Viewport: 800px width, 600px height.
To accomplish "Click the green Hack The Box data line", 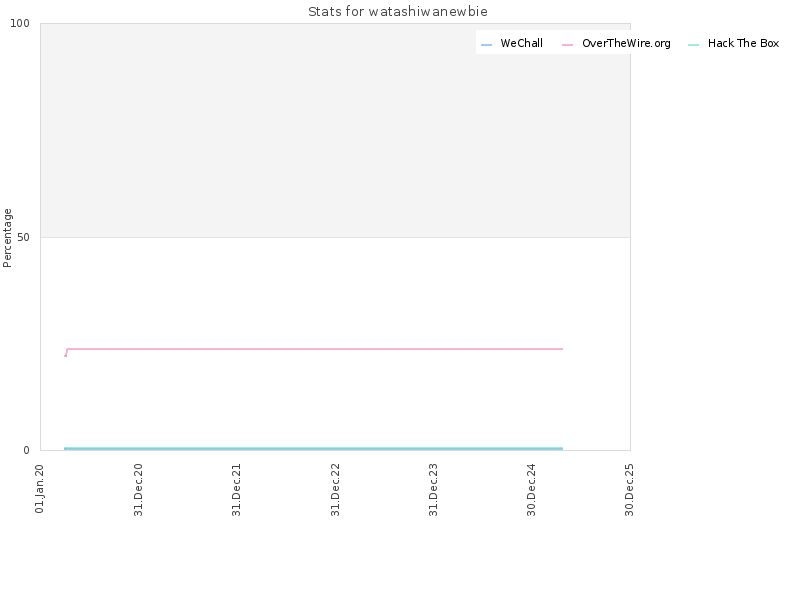I will (x=314, y=448).
